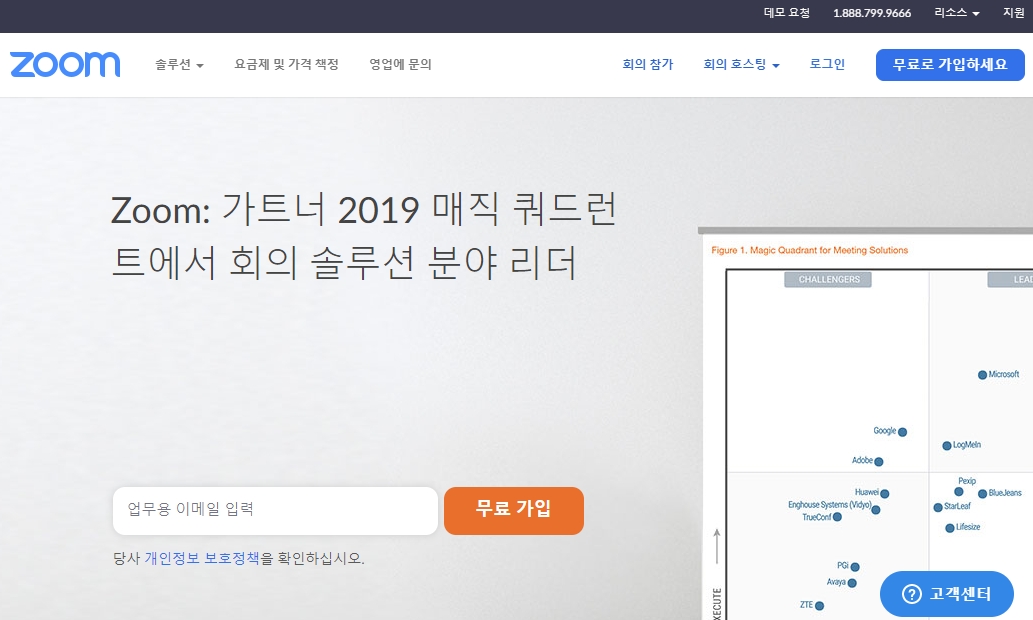
Task: Open the 로그인 page
Action: coord(827,65)
